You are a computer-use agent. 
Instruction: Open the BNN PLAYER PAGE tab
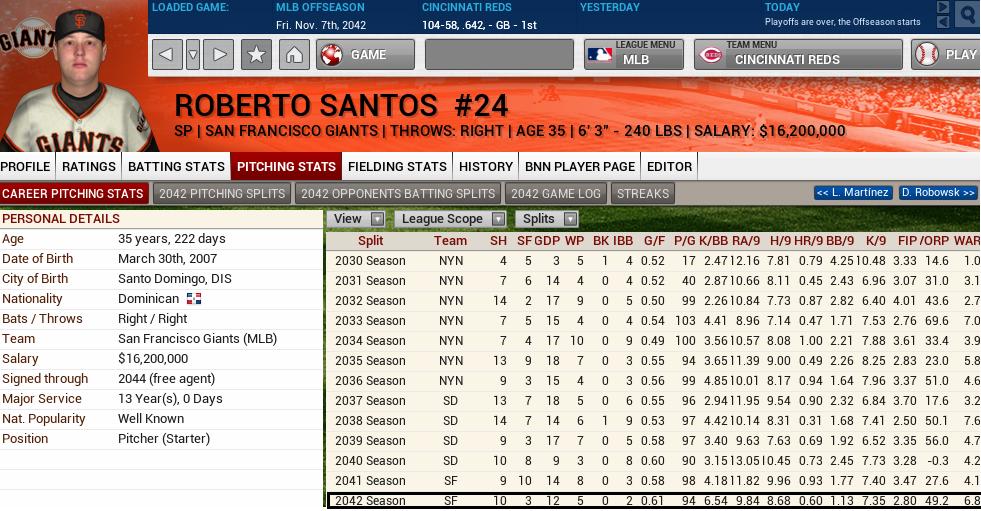point(579,166)
